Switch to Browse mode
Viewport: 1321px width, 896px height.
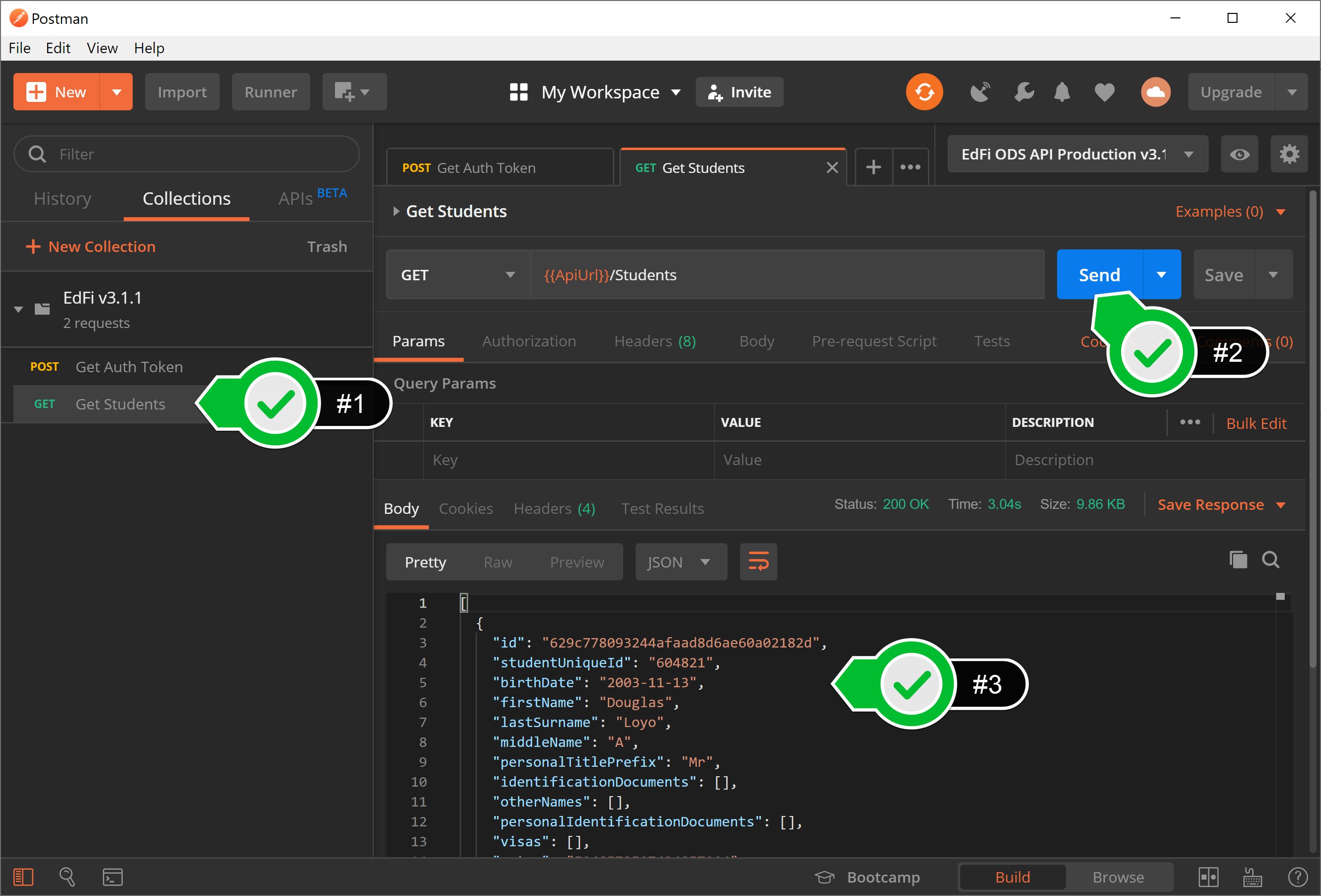pyautogui.click(x=1118, y=877)
